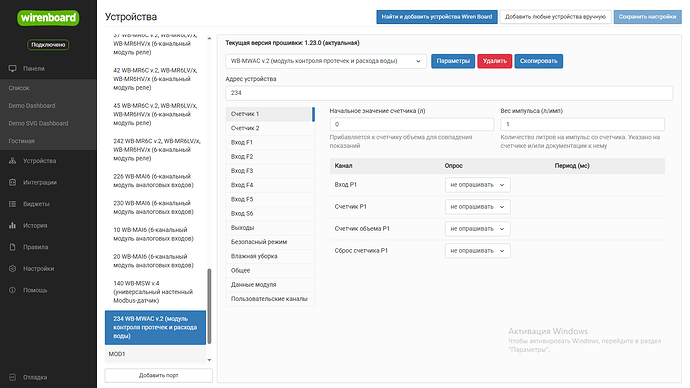Select device 242 WB-MR6C v.2
The height and width of the screenshot is (388, 690).
pos(155,150)
